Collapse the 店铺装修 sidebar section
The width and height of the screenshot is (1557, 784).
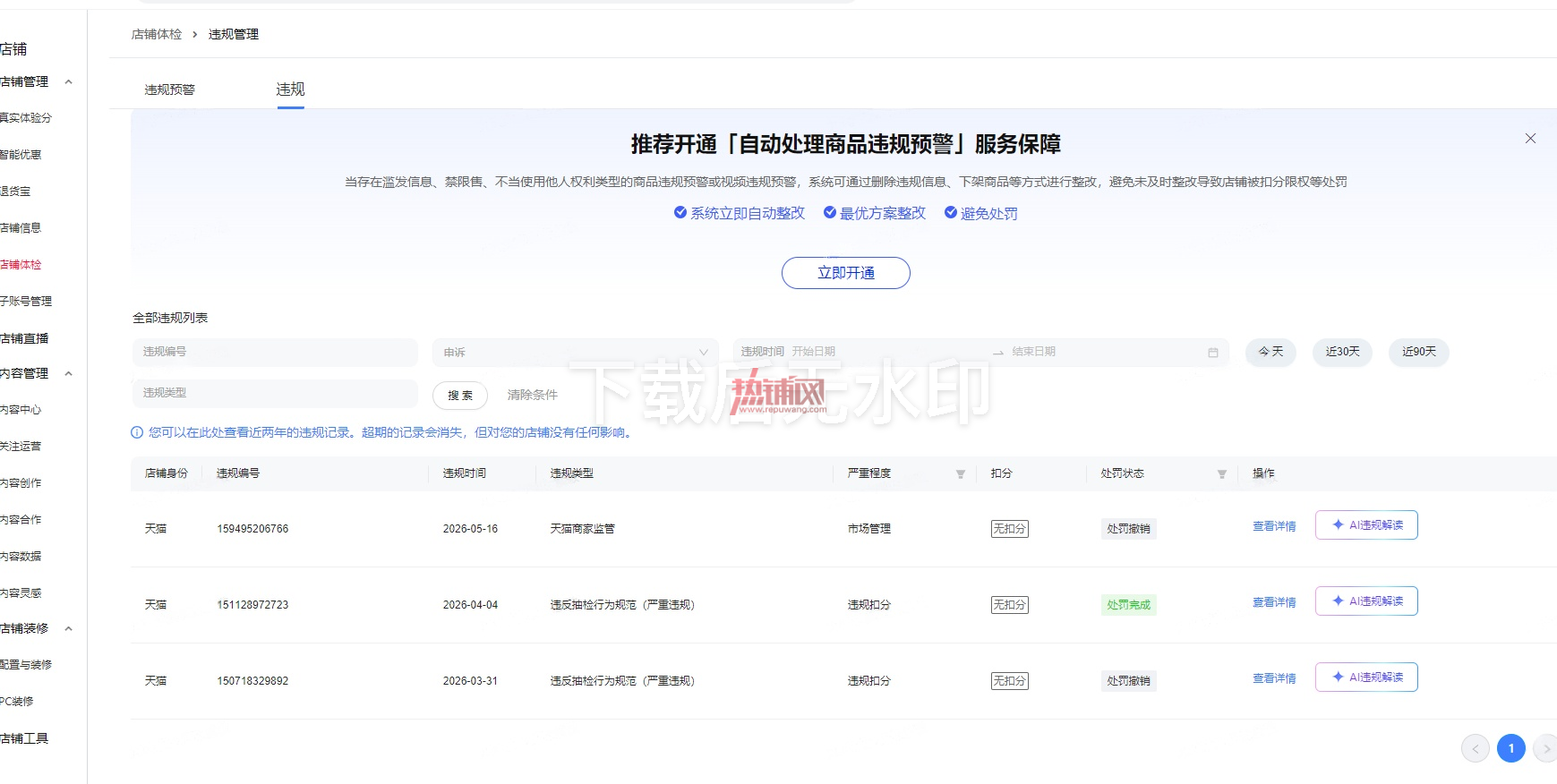(69, 628)
